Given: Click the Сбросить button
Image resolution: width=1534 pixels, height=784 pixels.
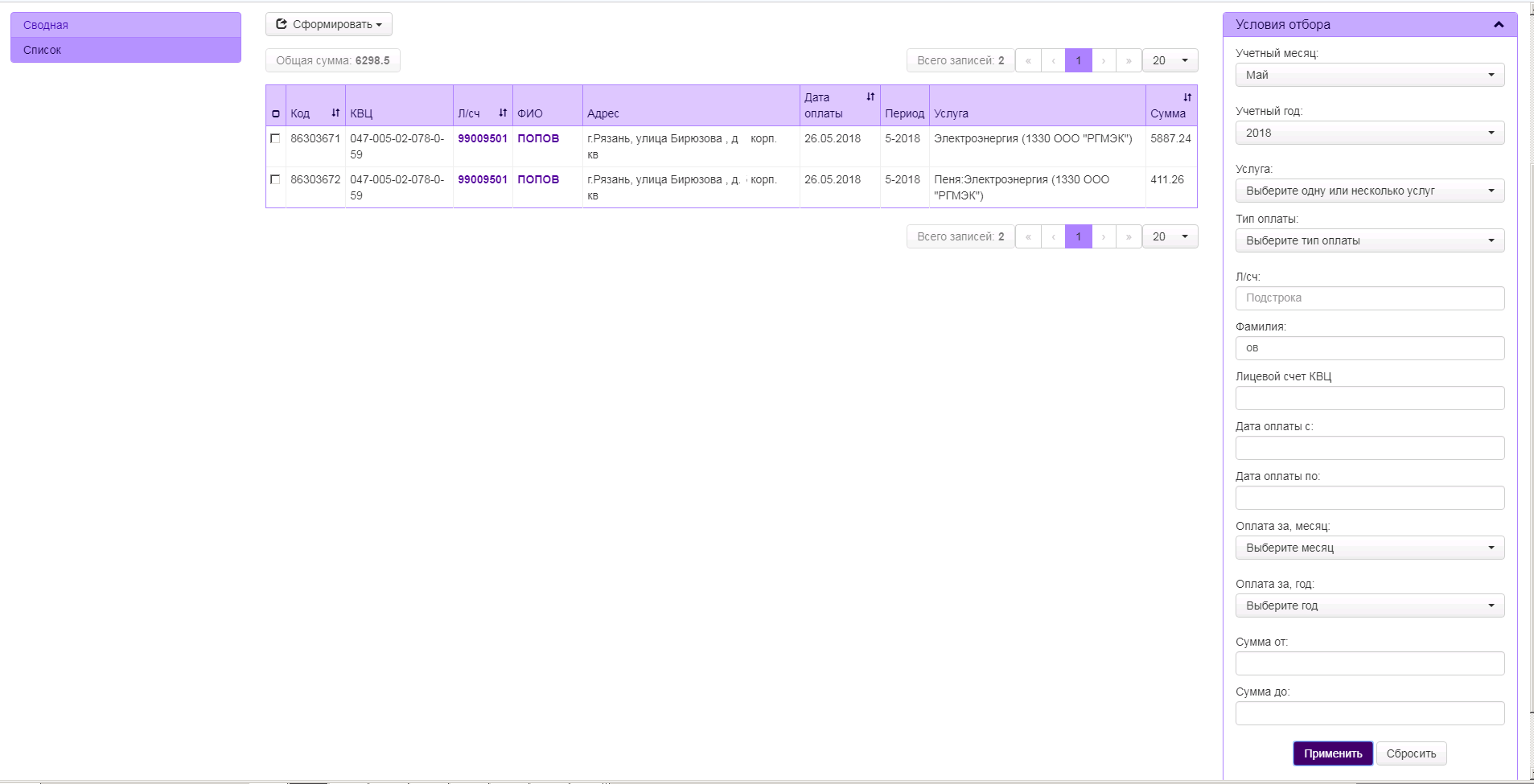Looking at the screenshot, I should click(1411, 753).
